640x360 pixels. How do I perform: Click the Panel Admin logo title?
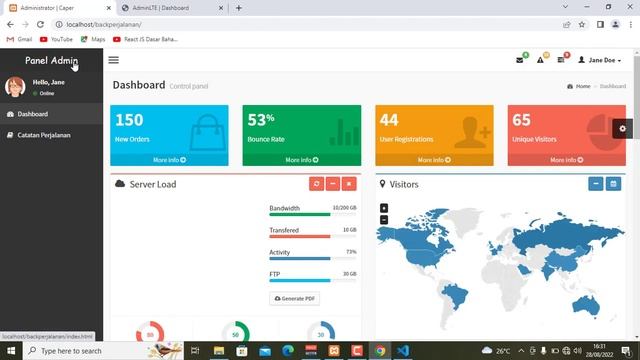pyautogui.click(x=51, y=60)
